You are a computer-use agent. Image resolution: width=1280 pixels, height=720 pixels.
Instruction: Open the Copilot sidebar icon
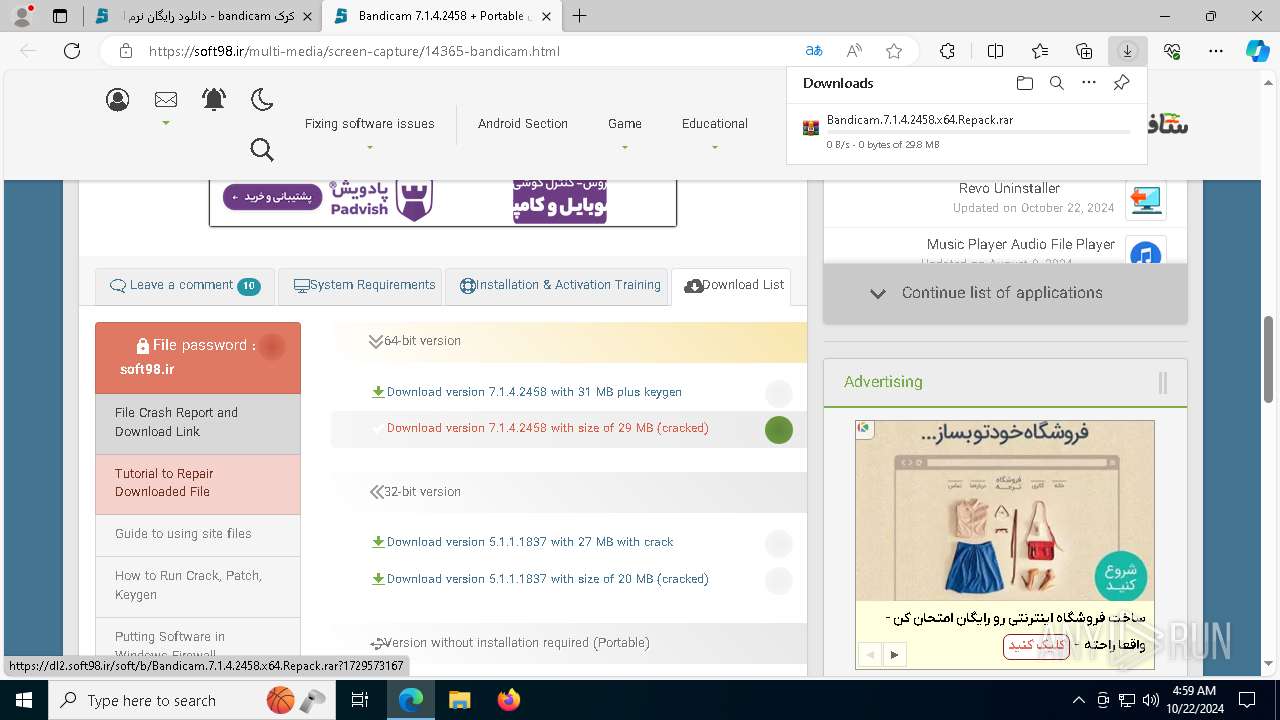pyautogui.click(x=1257, y=51)
